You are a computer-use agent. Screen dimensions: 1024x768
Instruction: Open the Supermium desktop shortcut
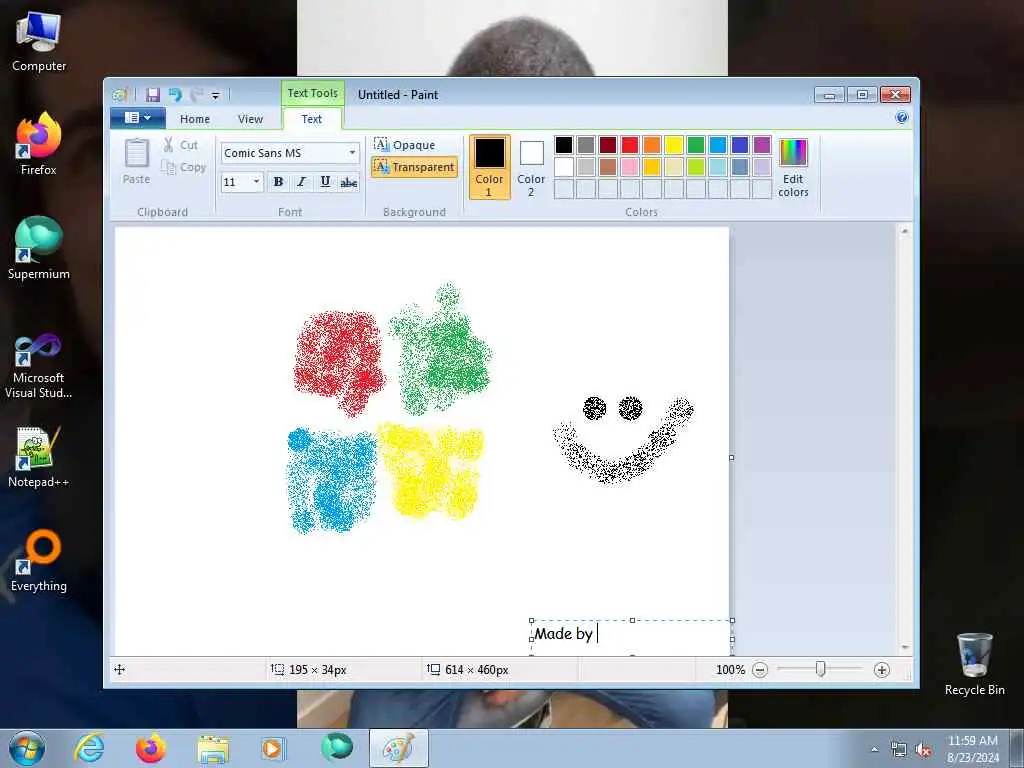coord(39,248)
